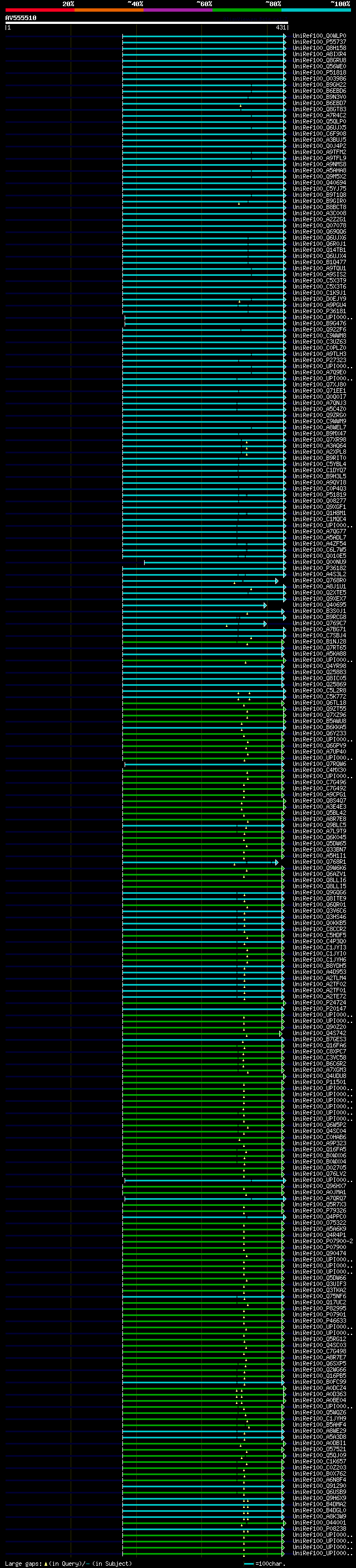Open hit UniRef100_A8IXR4
Screen dimensions: 356x1568
click(x=319, y=54)
